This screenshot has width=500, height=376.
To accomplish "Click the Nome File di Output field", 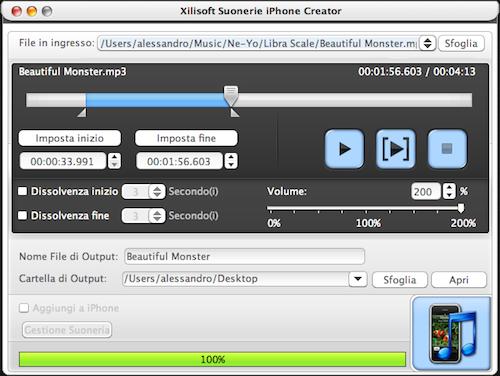I will pyautogui.click(x=244, y=256).
